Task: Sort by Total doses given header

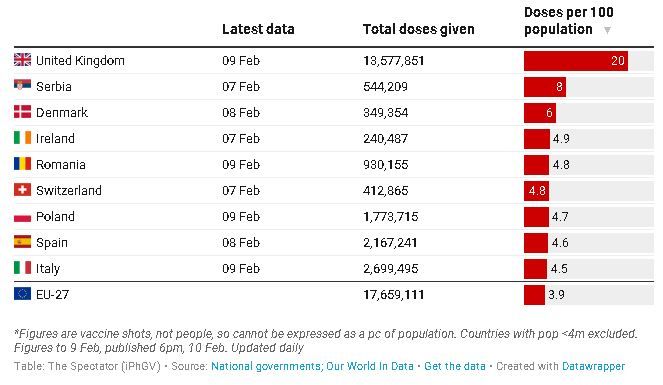Action: point(419,29)
